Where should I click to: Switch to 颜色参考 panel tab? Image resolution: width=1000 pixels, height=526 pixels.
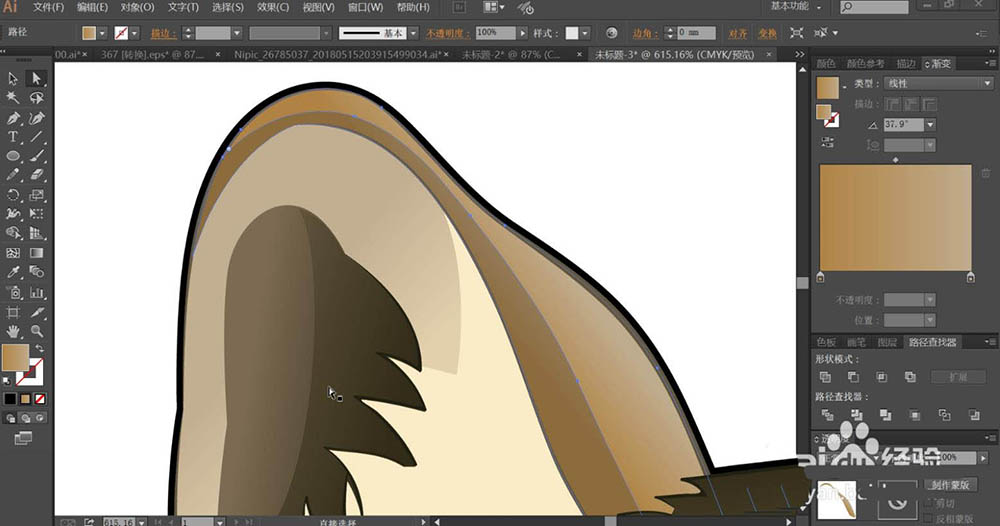pyautogui.click(x=865, y=64)
